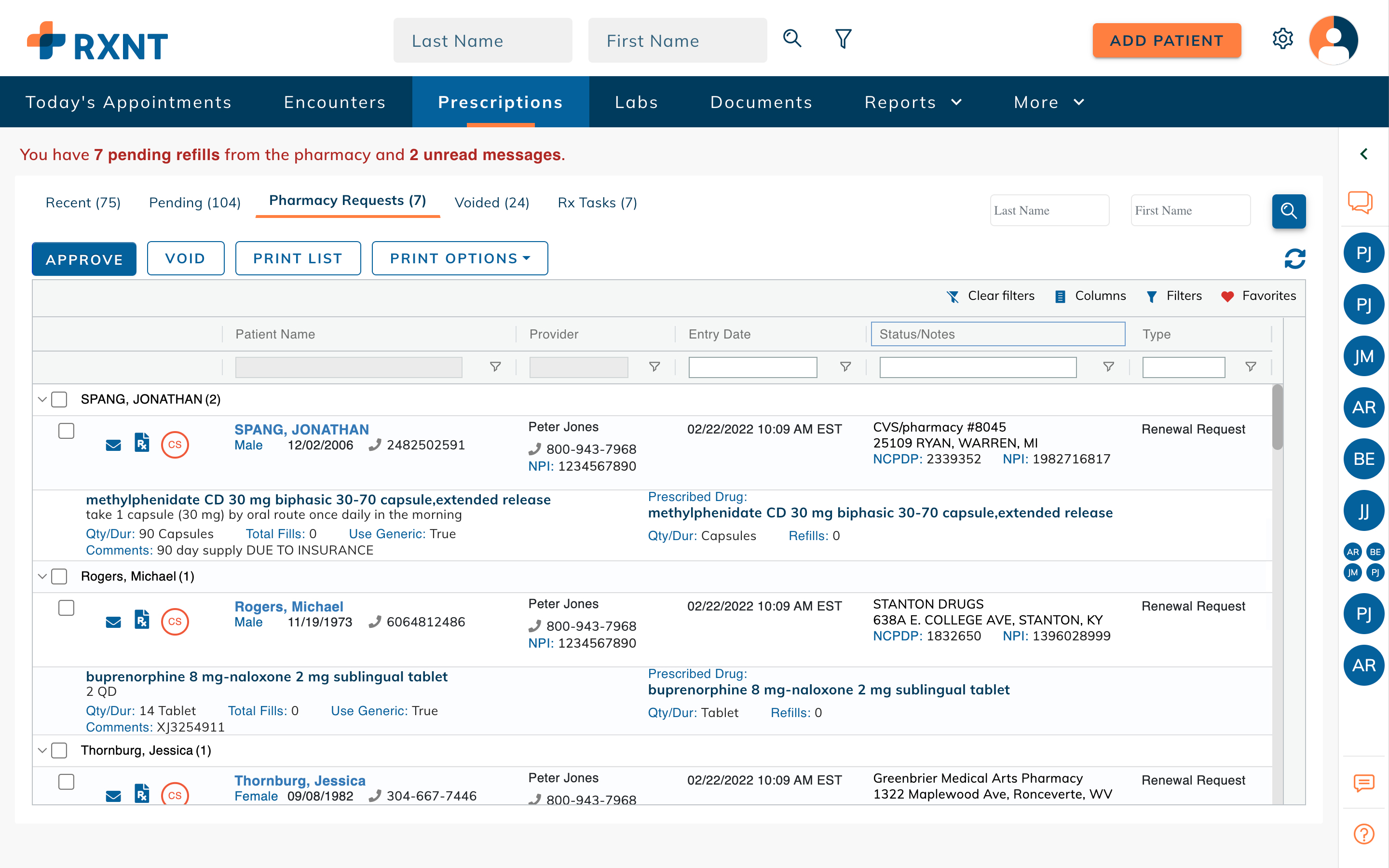Click the settings gear icon
1389x868 pixels.
1282,39
